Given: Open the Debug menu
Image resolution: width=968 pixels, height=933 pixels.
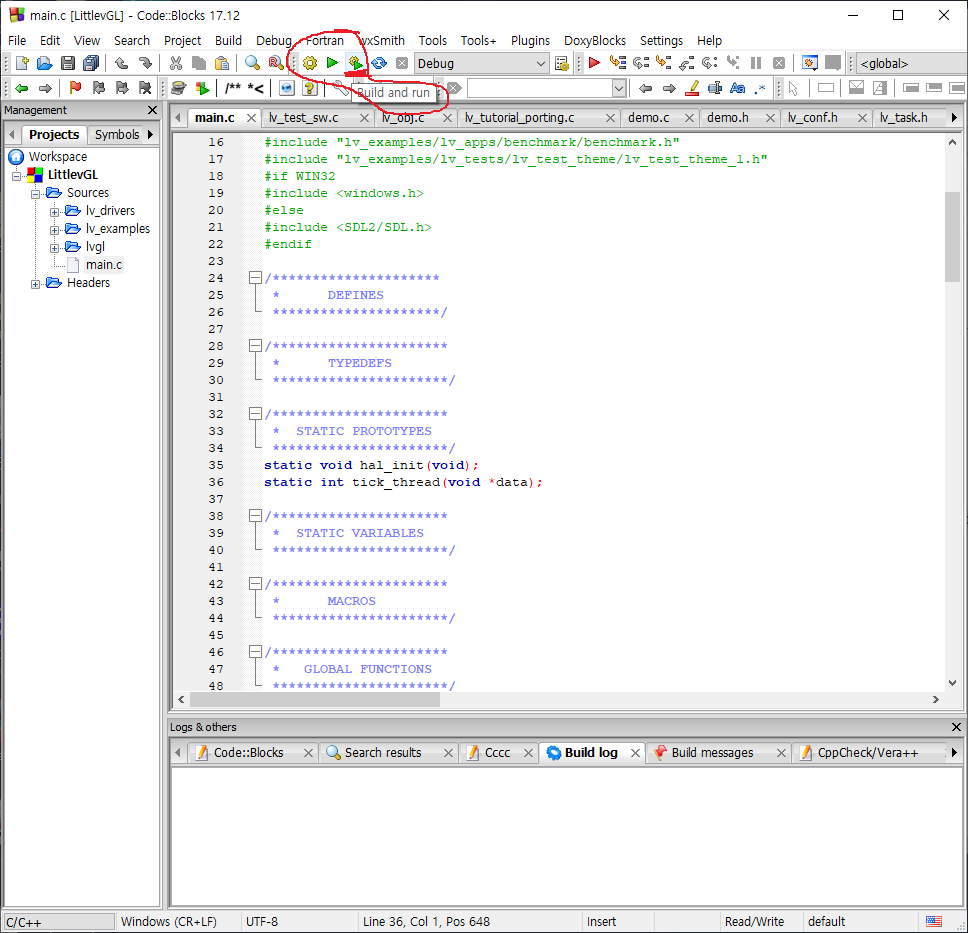Looking at the screenshot, I should 273,41.
